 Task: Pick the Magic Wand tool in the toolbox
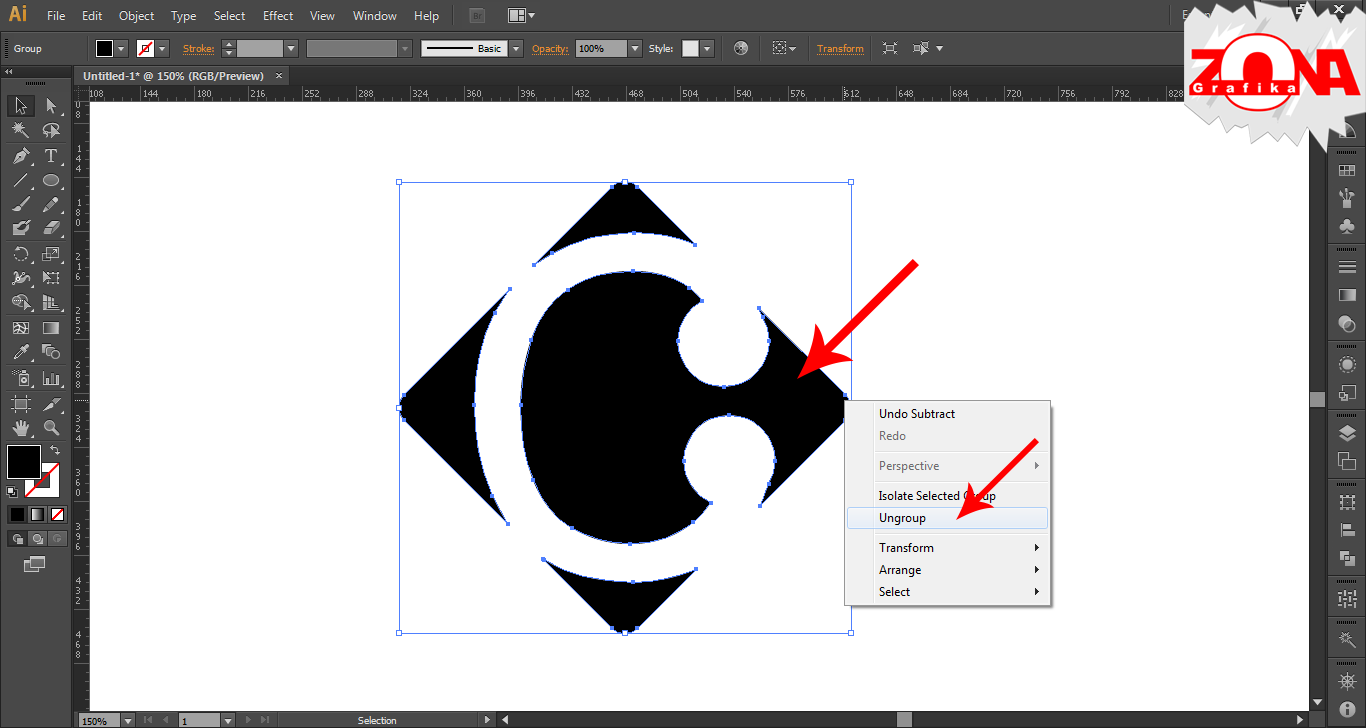point(20,130)
